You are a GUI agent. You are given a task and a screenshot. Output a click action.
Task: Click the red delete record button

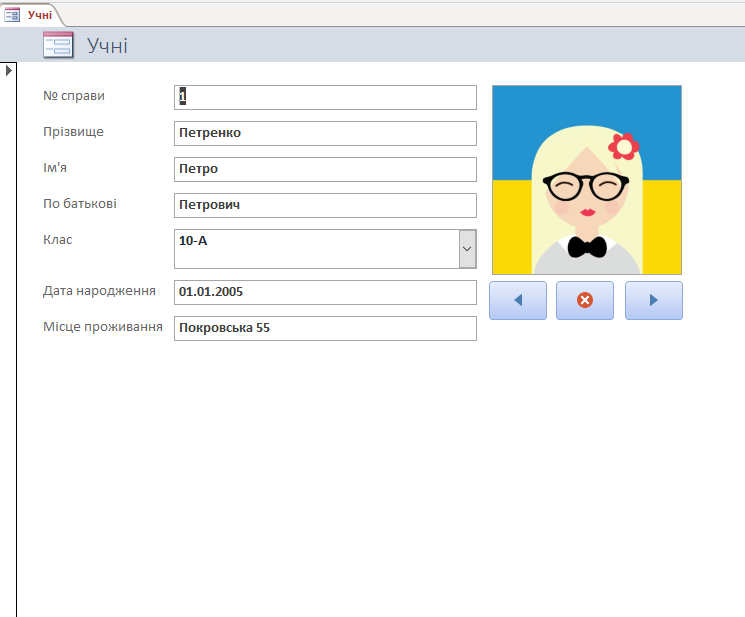(585, 300)
